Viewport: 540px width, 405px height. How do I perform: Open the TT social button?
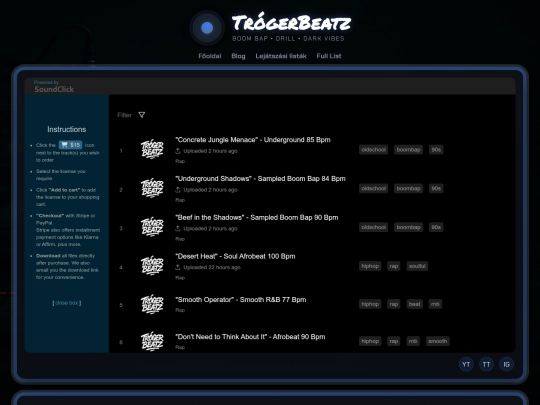coord(486,364)
